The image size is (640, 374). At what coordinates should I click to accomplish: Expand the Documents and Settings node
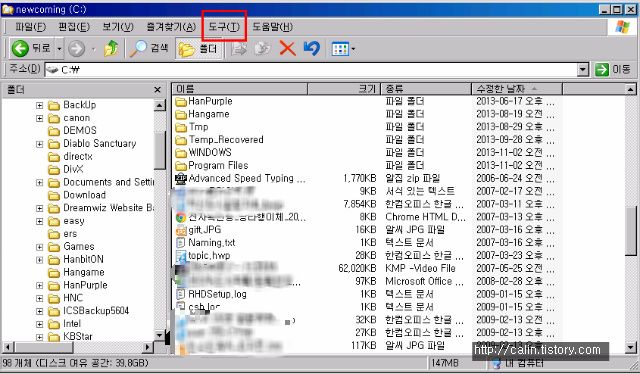(39, 183)
